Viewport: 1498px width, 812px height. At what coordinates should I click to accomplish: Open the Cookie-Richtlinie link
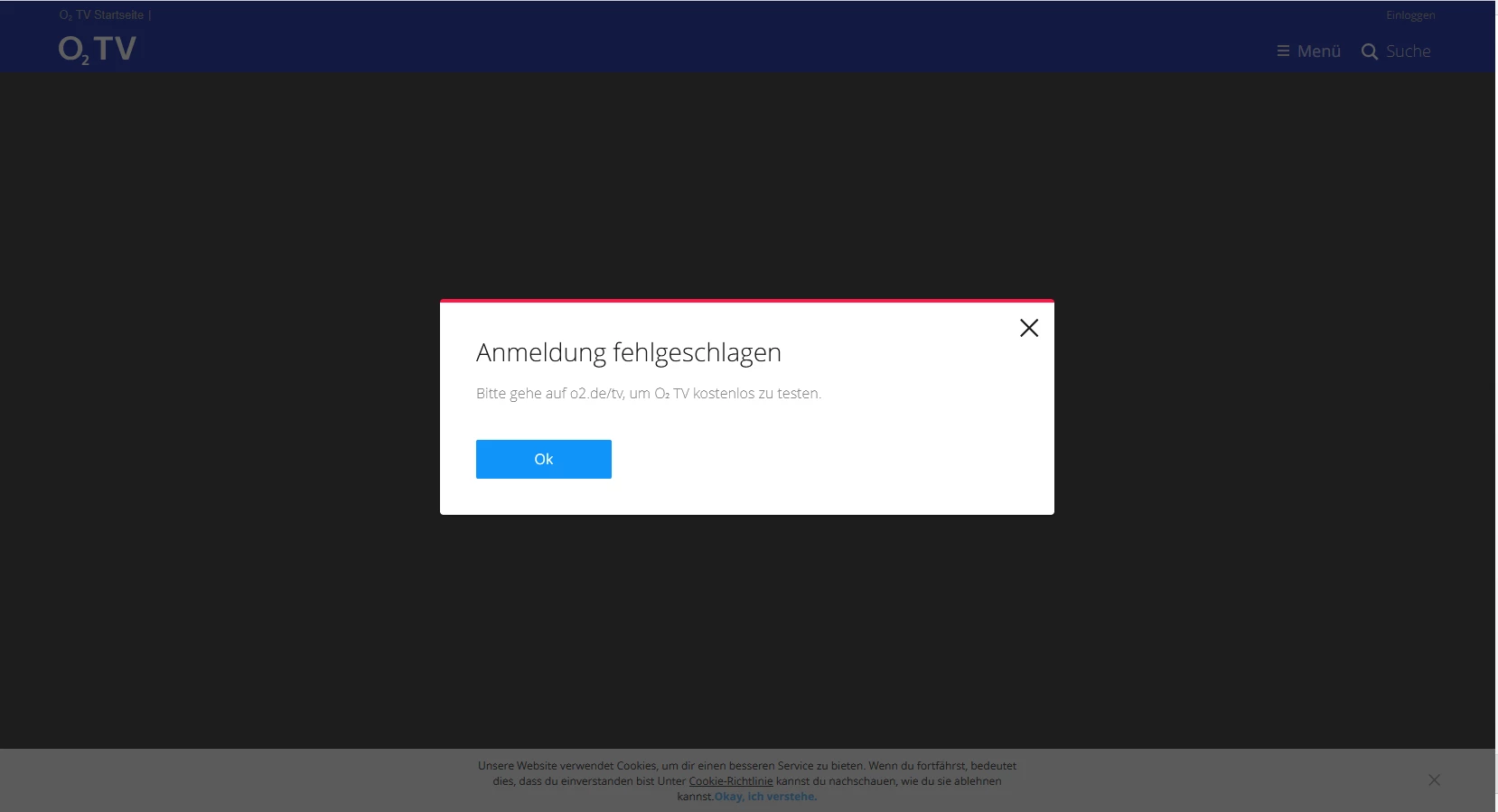(x=731, y=781)
